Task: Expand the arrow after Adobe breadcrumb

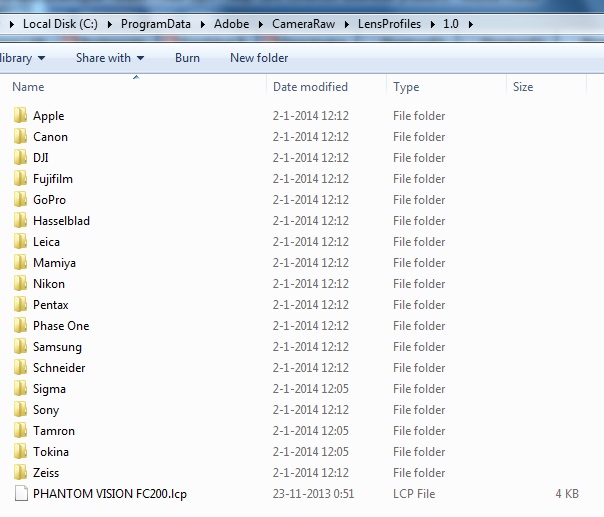Action: 261,24
